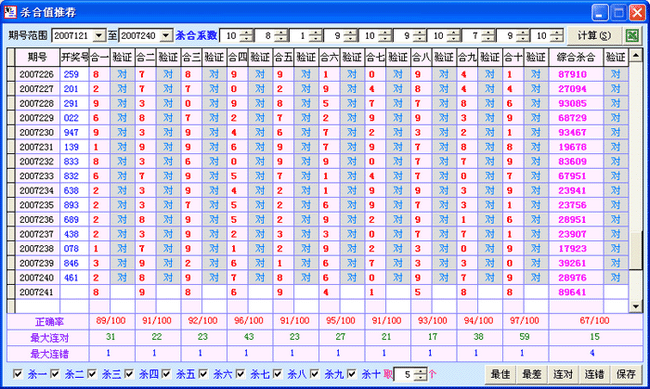Click accuracy value 89/100
Screen dimensions: 650x389
[111, 321]
